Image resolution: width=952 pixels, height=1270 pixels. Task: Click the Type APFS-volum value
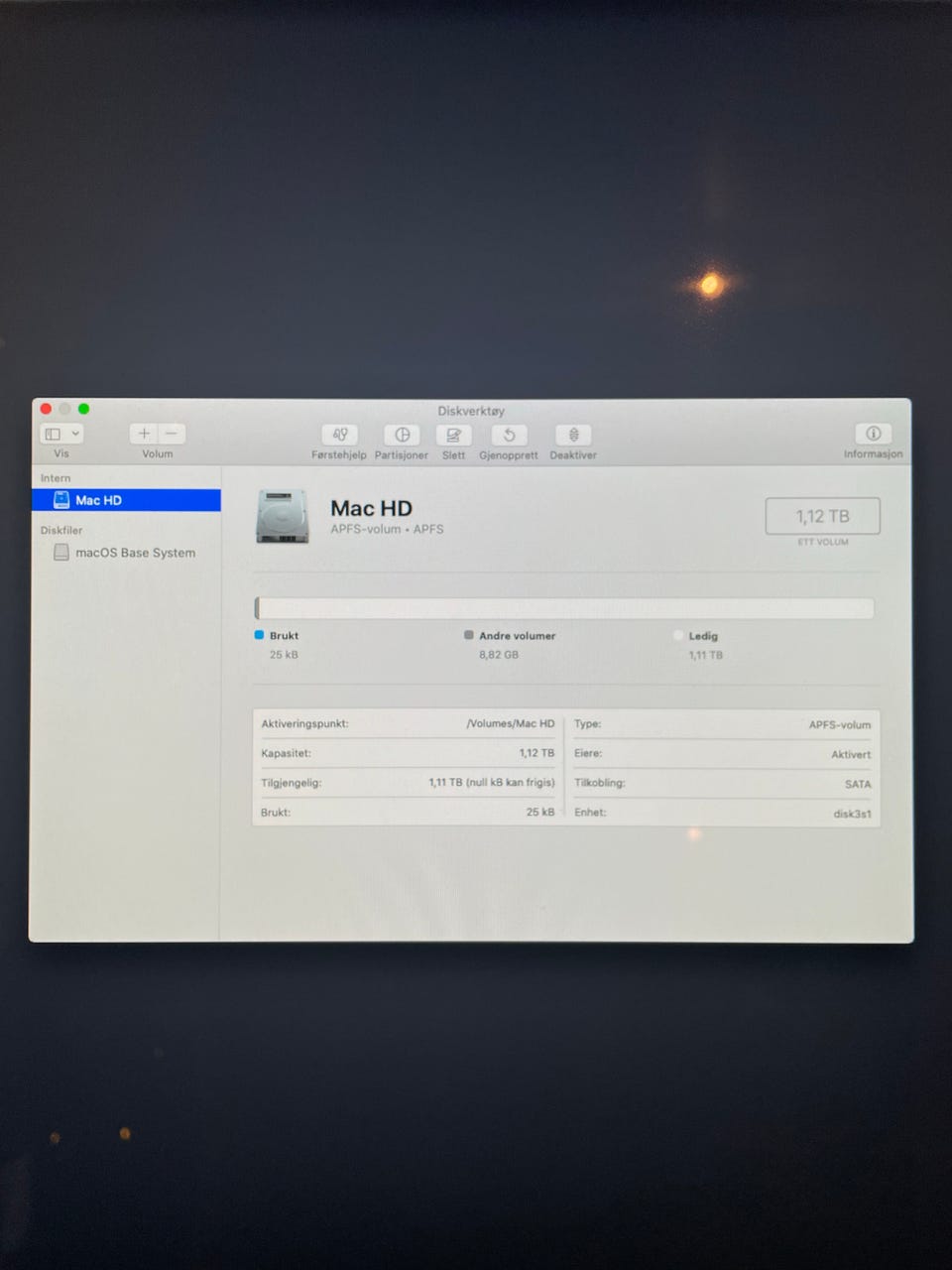click(840, 724)
